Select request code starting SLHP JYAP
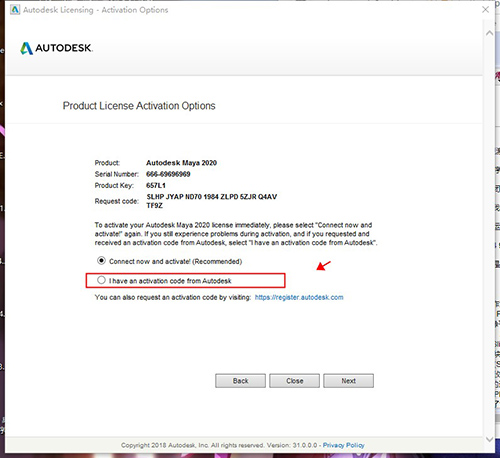Screen dimensions: 500x458 (x=212, y=201)
